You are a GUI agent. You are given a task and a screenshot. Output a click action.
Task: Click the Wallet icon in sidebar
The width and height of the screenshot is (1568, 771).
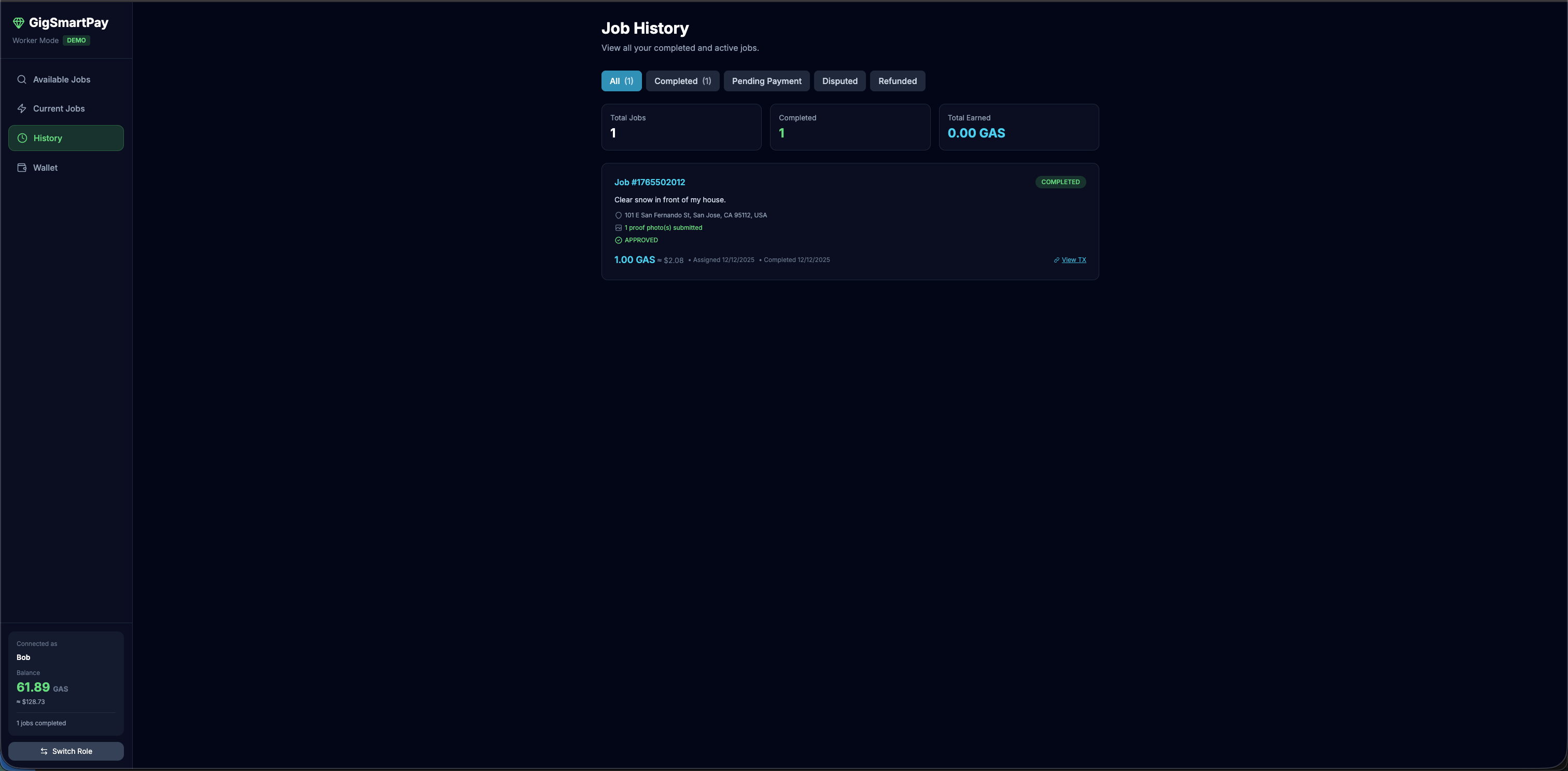22,168
